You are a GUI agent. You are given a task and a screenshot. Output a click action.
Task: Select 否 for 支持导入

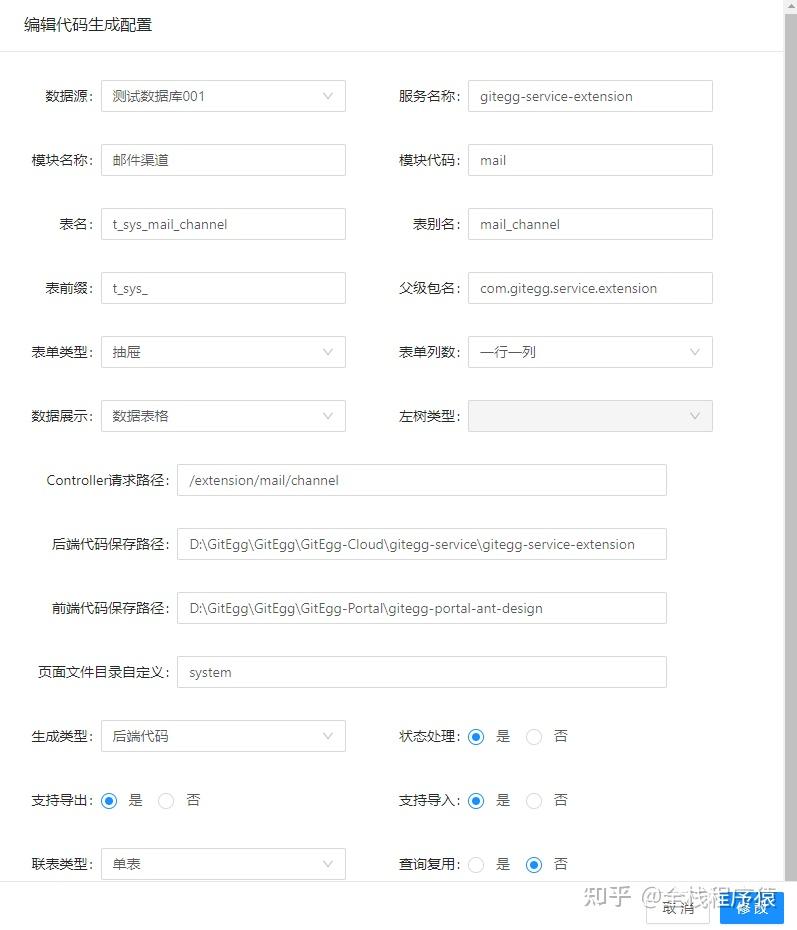click(x=534, y=801)
